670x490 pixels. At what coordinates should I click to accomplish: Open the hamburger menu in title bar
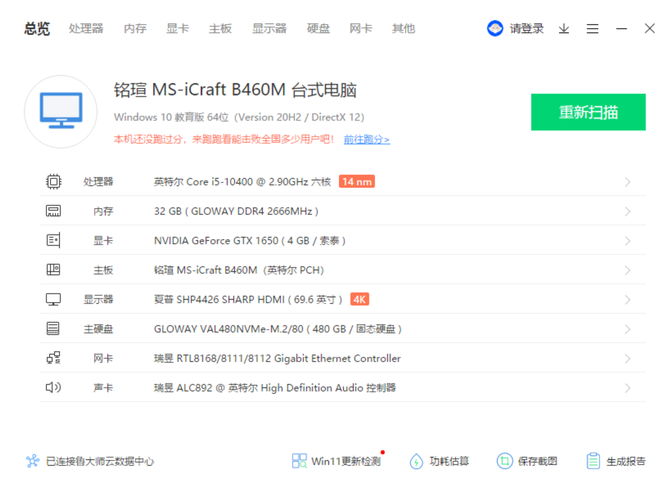pos(593,29)
